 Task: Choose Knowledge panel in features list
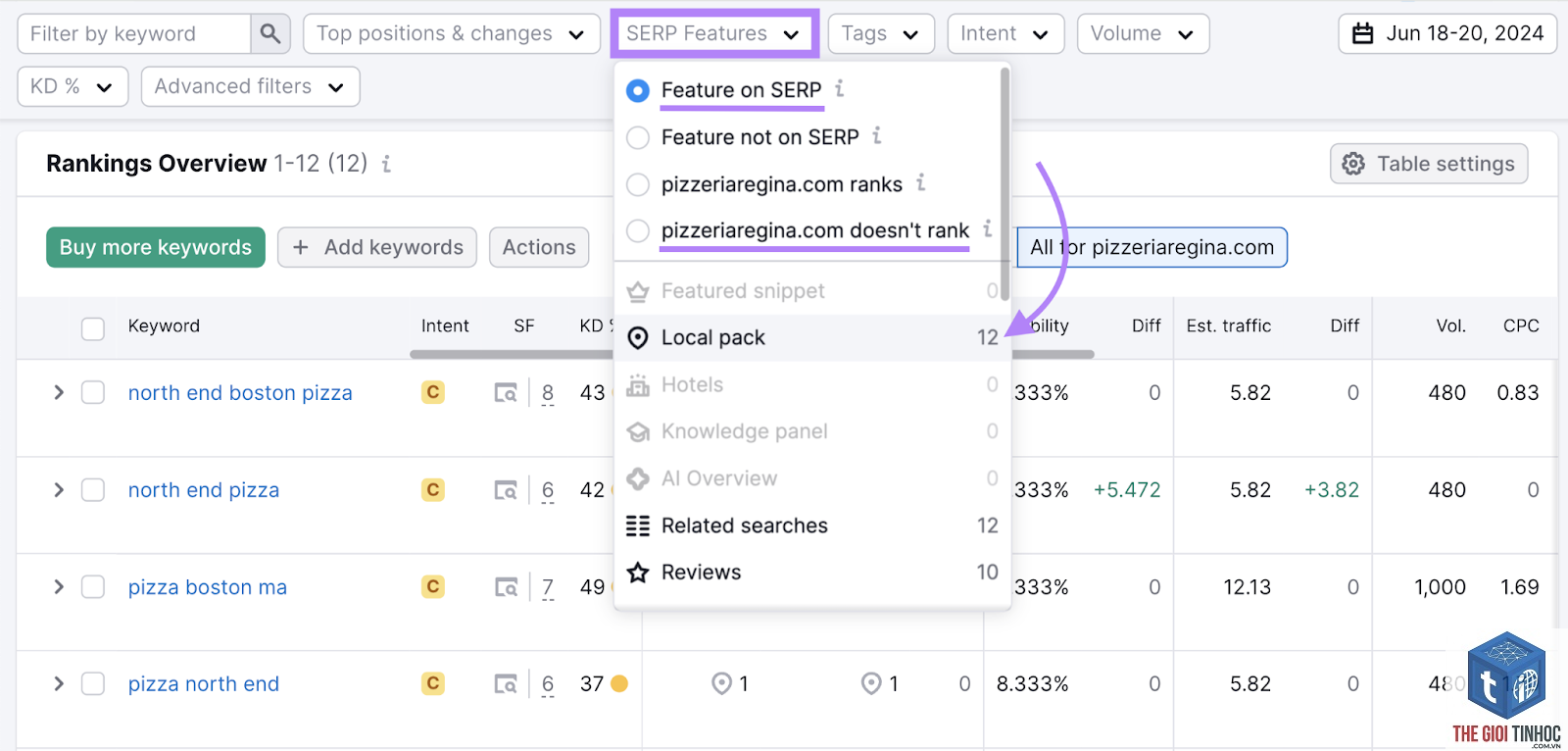coord(811,432)
